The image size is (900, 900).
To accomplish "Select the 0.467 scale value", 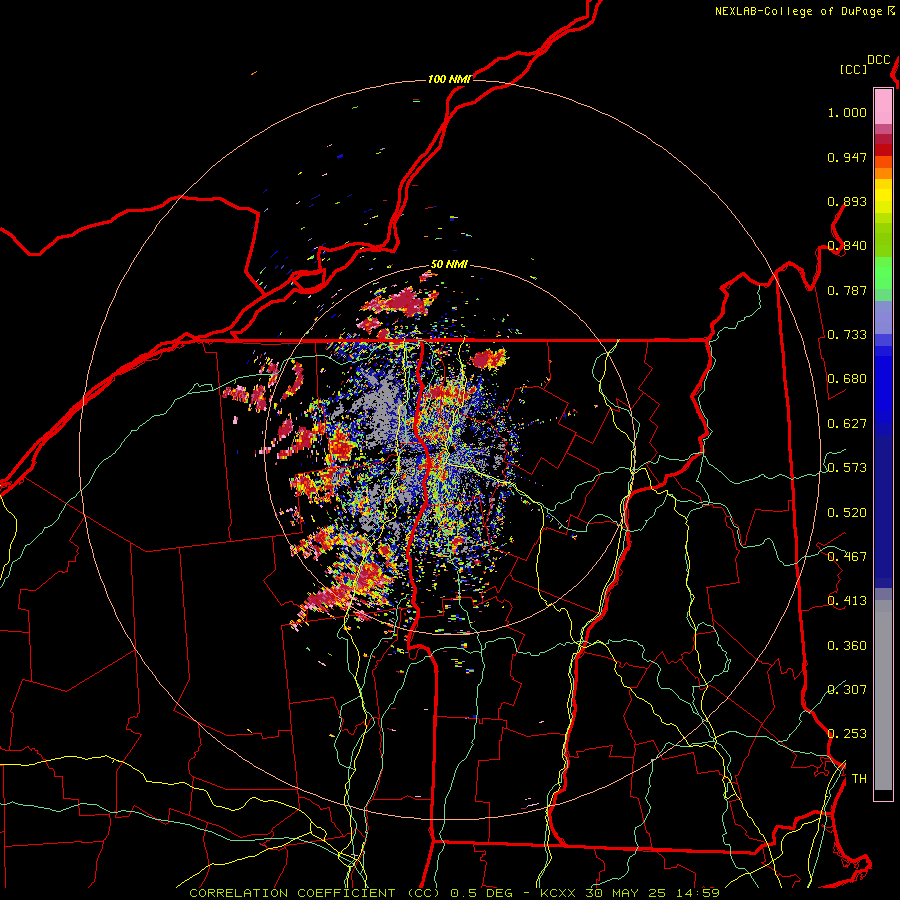I will (x=847, y=556).
